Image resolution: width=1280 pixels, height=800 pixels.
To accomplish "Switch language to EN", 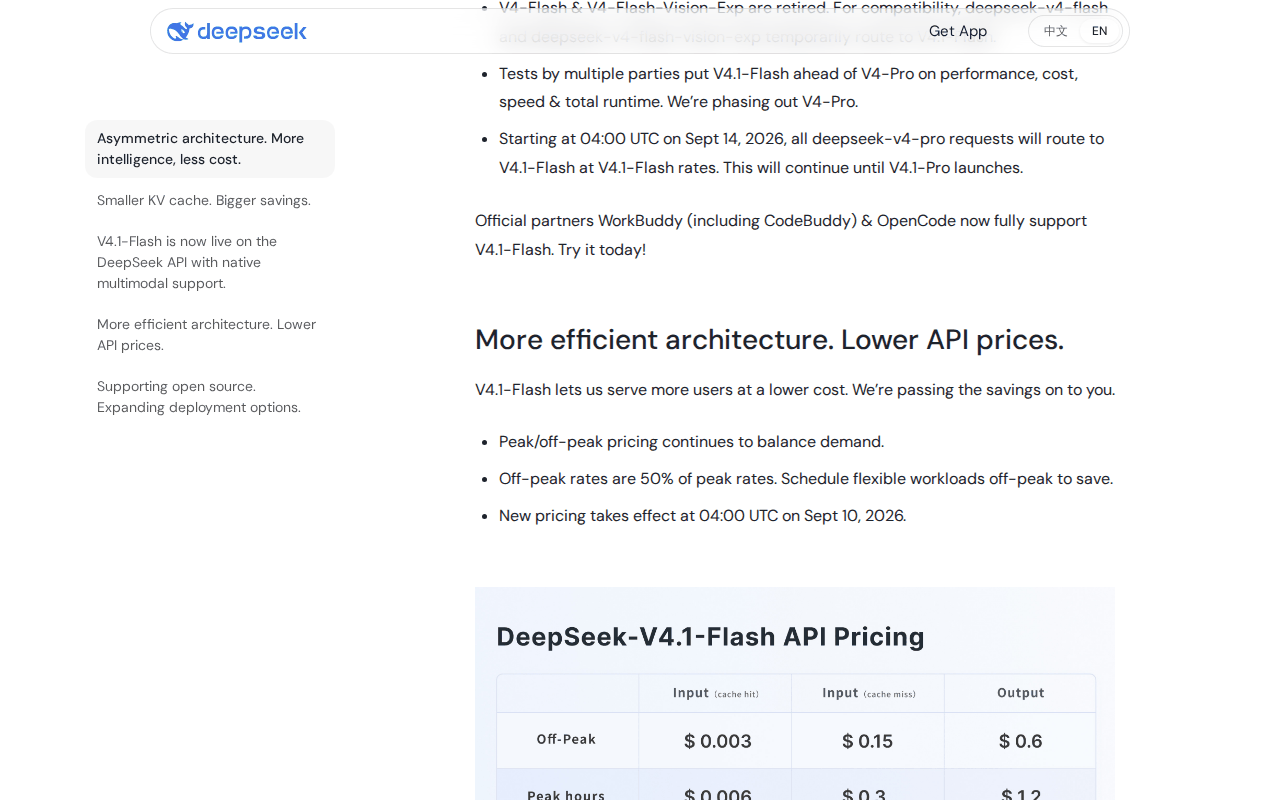I will (1099, 31).
